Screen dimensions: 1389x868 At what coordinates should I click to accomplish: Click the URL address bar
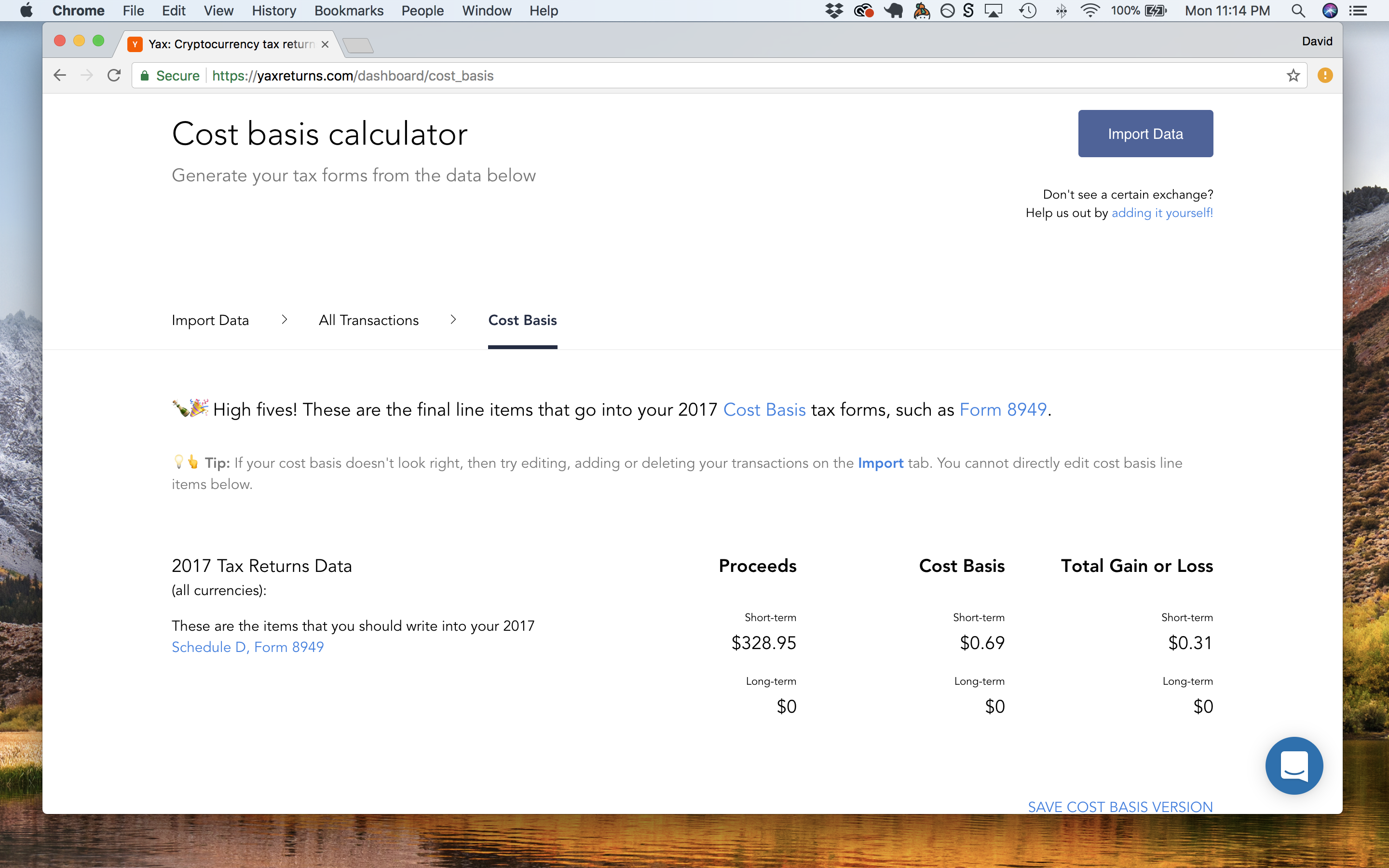click(x=689, y=76)
